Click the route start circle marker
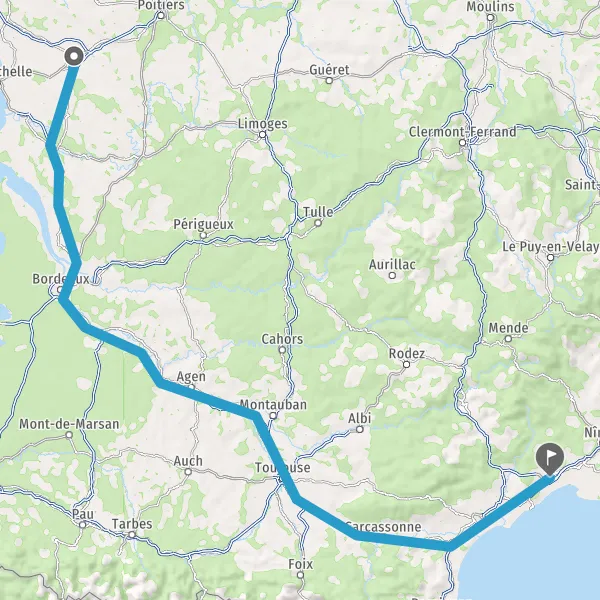Viewport: 600px width, 600px height. (74, 57)
